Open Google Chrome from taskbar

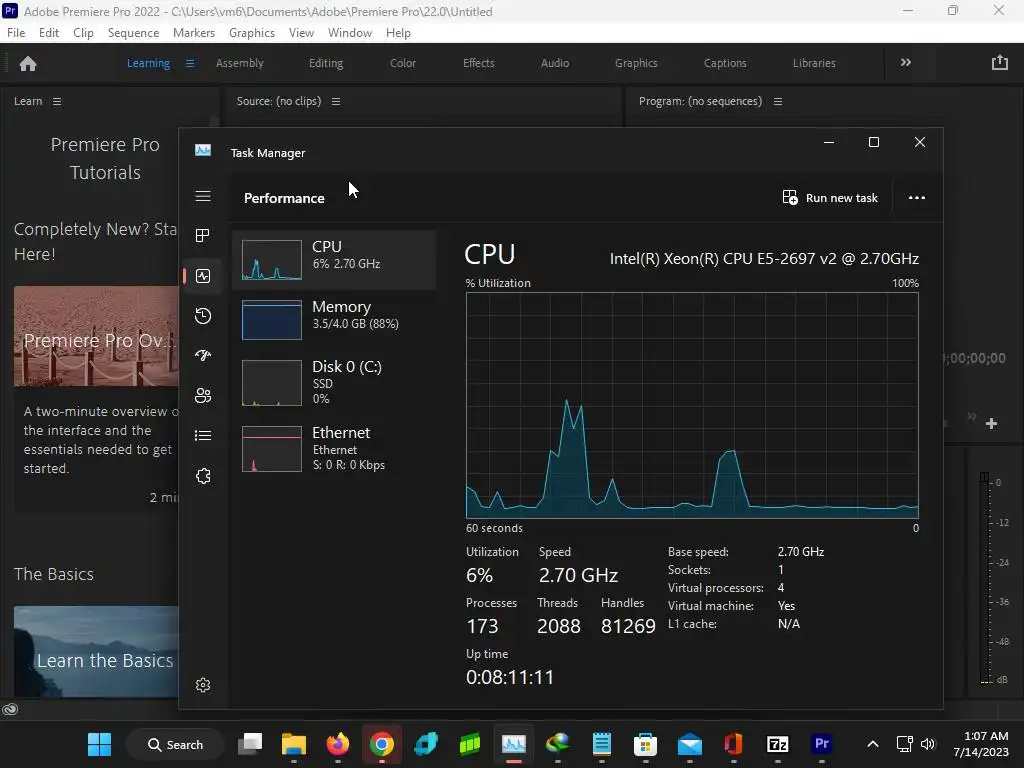click(381, 744)
